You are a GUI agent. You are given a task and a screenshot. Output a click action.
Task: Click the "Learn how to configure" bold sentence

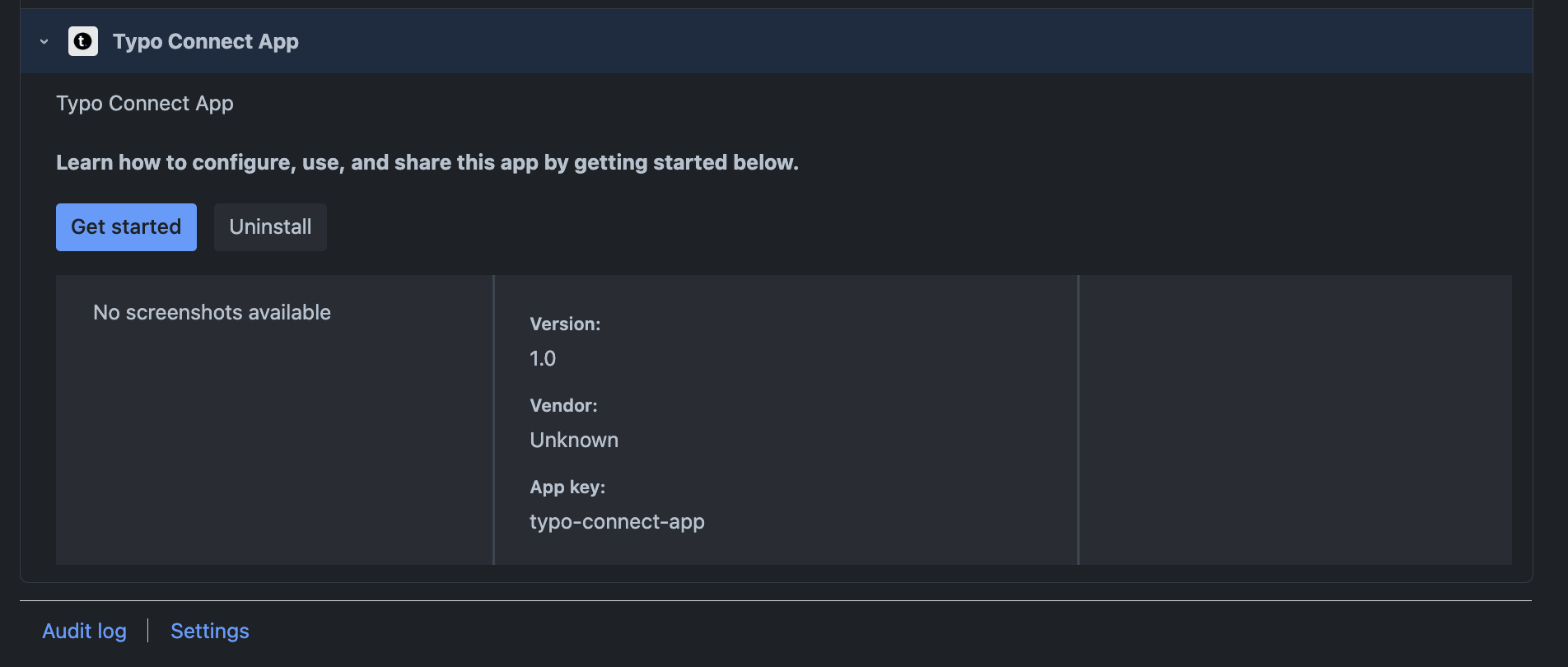tap(427, 162)
